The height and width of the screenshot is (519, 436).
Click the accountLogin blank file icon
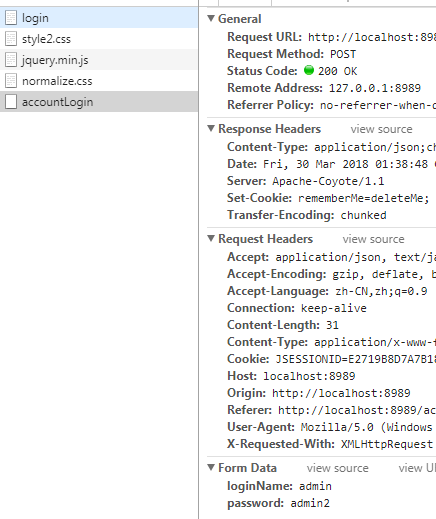(x=11, y=102)
